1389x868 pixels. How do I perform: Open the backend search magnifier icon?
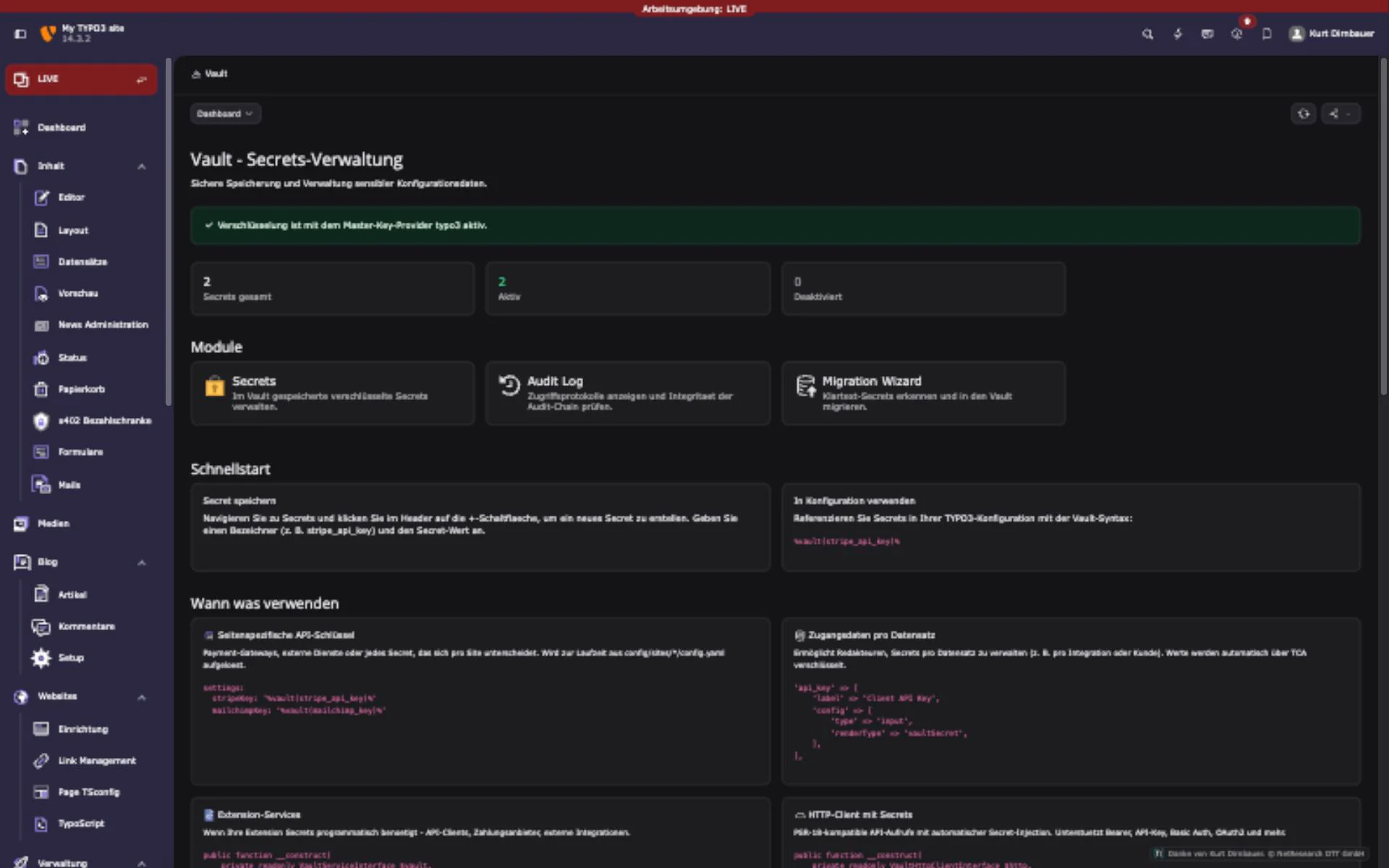[x=1147, y=34]
